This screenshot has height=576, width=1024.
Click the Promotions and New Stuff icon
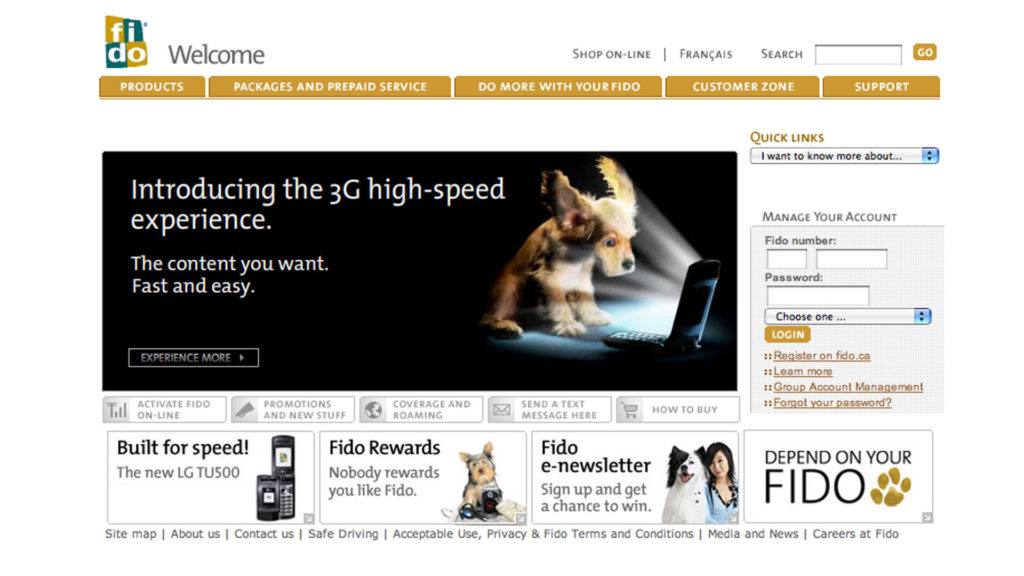pos(244,410)
